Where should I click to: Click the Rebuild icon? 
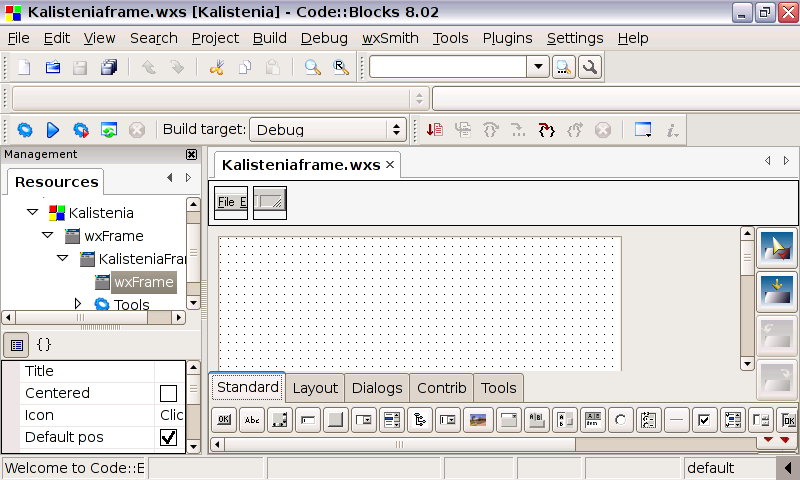(109, 130)
